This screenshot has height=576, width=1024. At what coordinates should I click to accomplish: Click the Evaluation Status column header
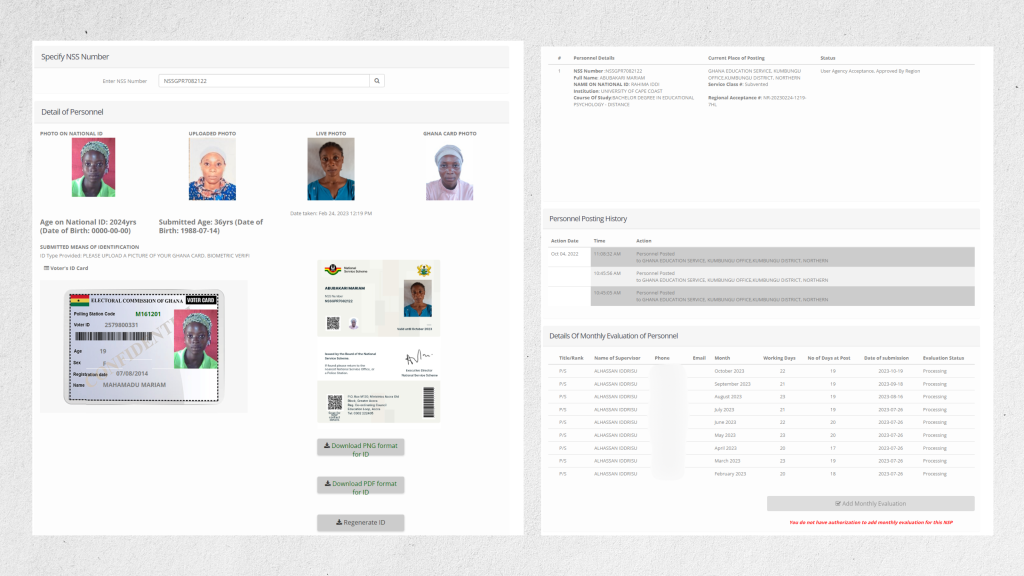pos(943,358)
